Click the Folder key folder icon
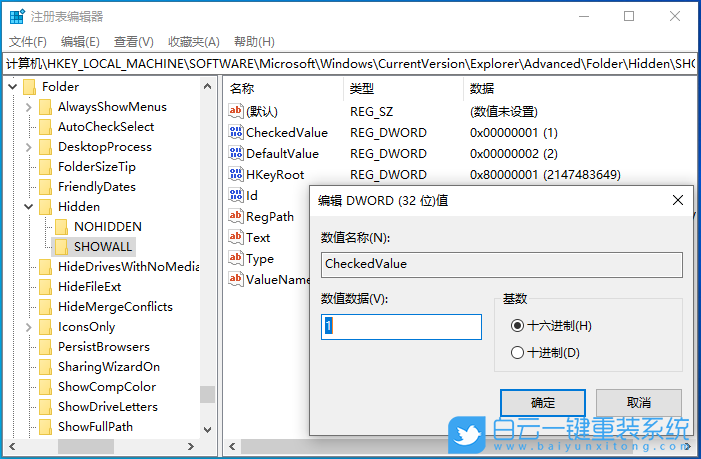Image resolution: width=701 pixels, height=459 pixels. (30, 87)
